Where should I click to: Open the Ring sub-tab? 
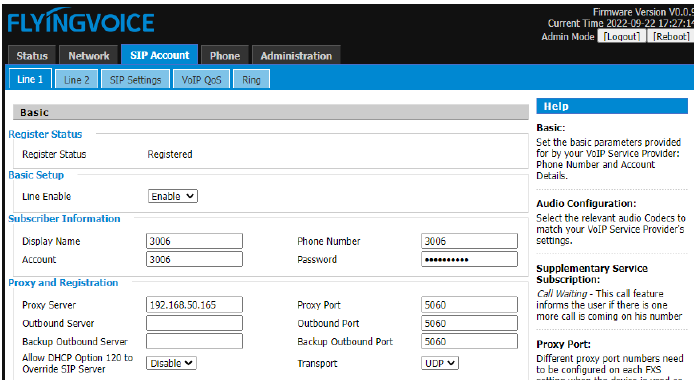click(x=251, y=80)
